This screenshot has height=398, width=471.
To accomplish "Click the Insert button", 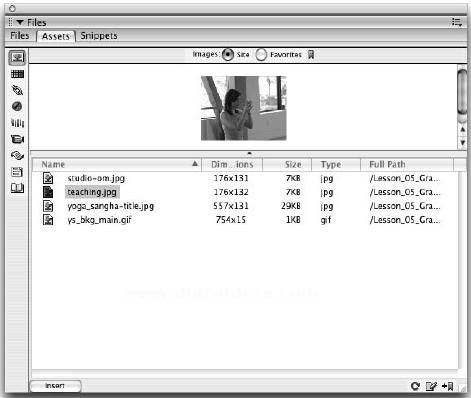I will pos(55,386).
